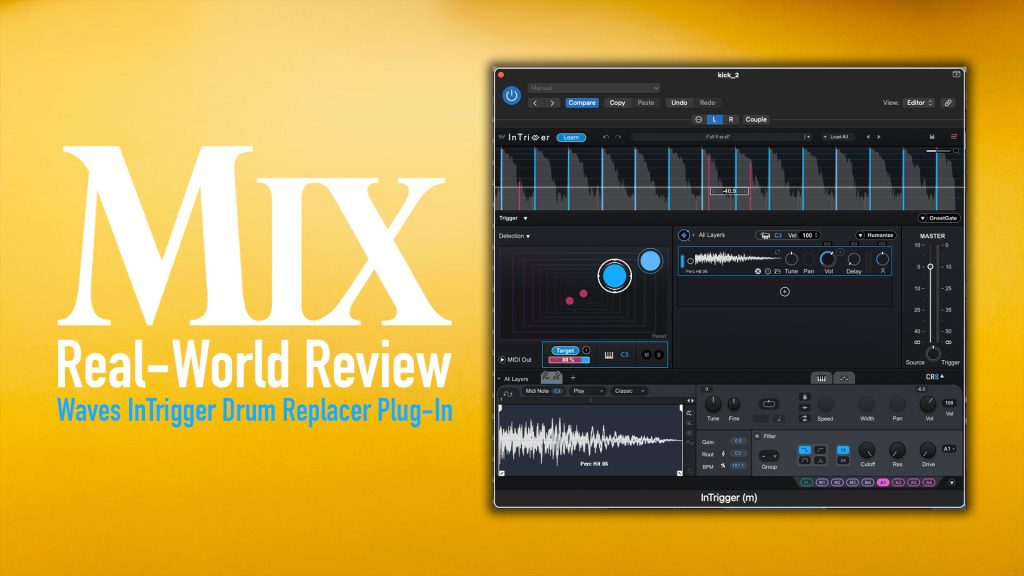Screen dimensions: 1024x576
Task: Solo the target with the S button
Action: pyautogui.click(x=658, y=354)
